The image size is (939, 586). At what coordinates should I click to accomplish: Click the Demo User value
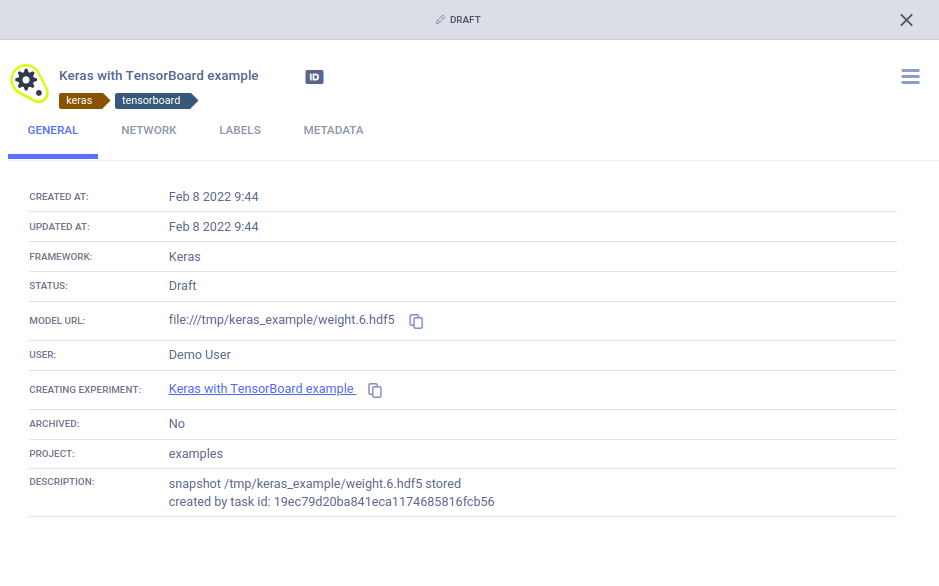[200, 354]
